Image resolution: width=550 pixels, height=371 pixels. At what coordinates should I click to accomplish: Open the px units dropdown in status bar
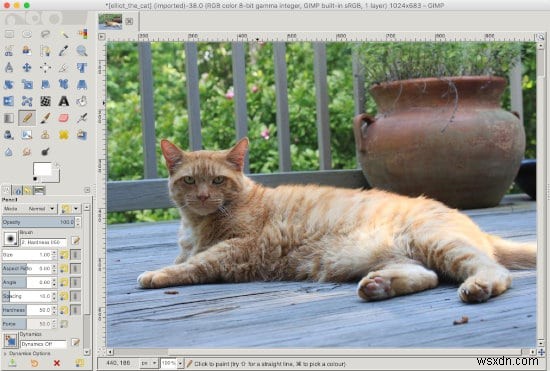click(149, 363)
